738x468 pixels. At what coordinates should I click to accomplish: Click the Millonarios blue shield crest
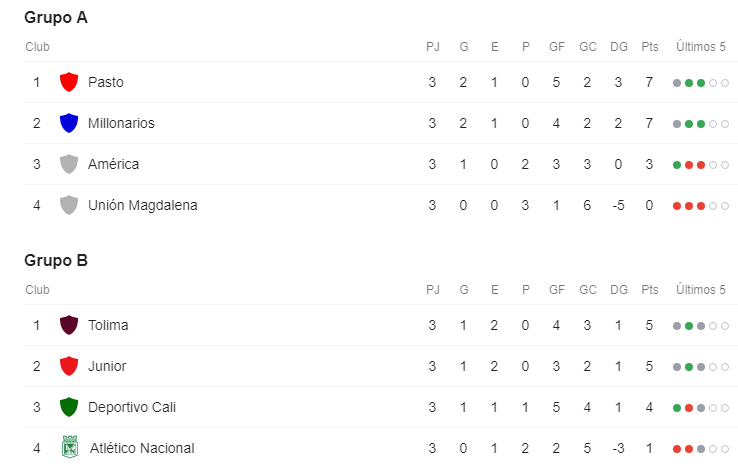pyautogui.click(x=69, y=123)
